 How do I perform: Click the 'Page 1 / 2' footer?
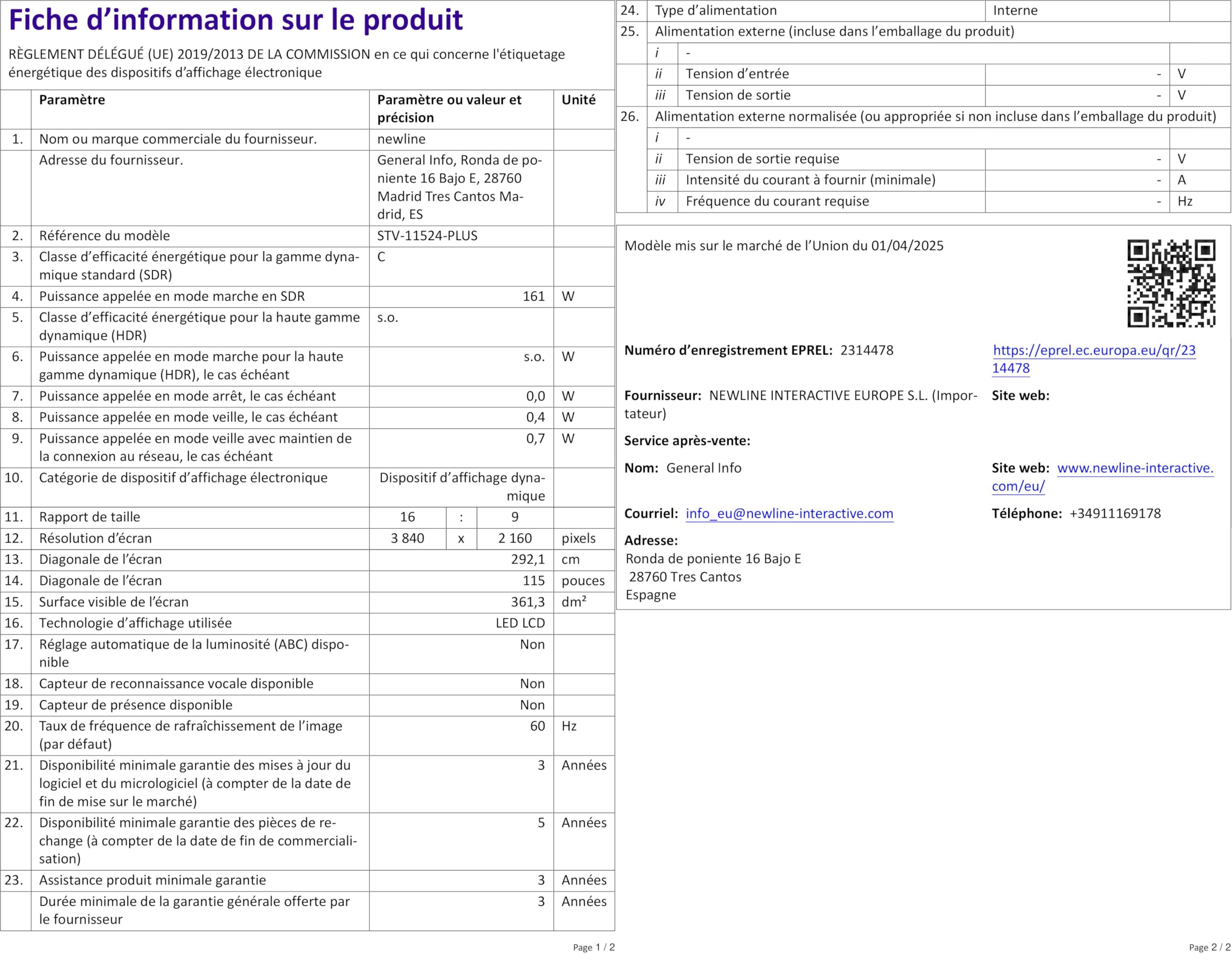[x=593, y=947]
